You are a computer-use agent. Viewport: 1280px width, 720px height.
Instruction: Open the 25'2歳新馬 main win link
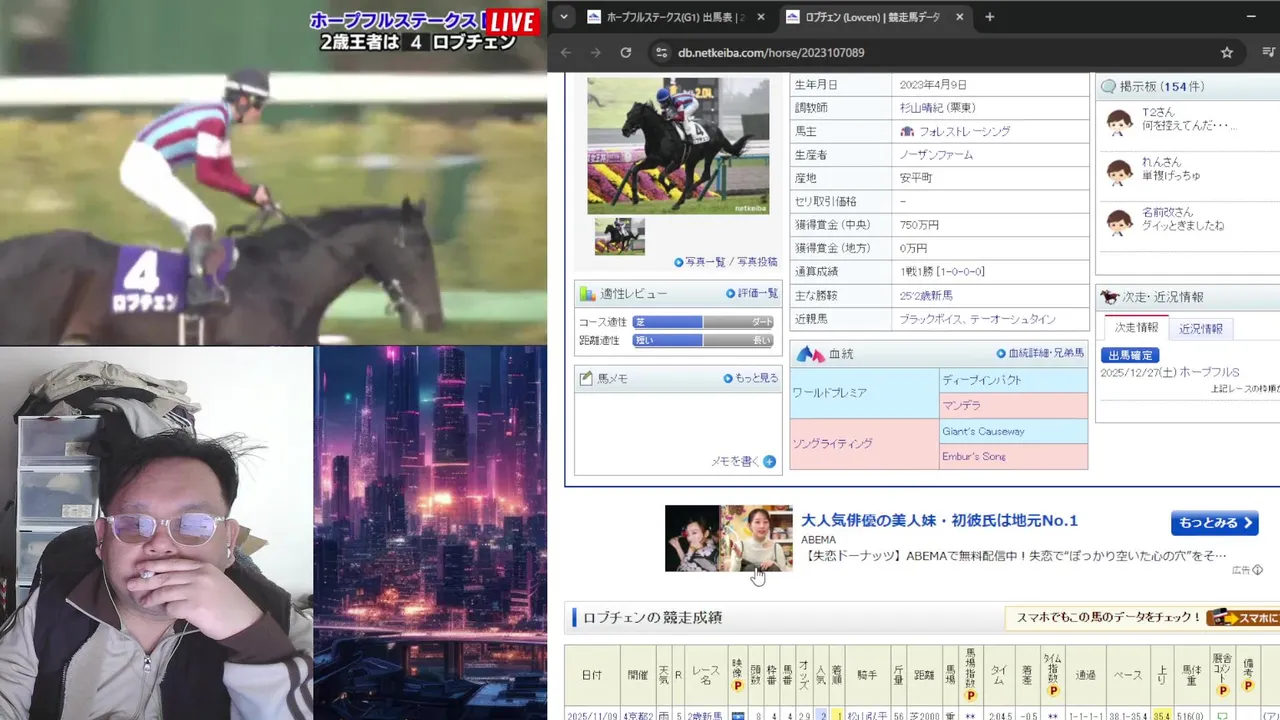pyautogui.click(x=926, y=296)
